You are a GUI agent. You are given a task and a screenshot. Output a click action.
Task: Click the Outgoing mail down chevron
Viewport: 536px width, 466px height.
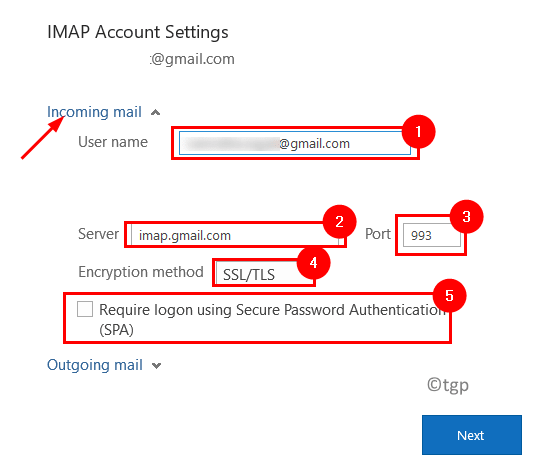point(157,366)
